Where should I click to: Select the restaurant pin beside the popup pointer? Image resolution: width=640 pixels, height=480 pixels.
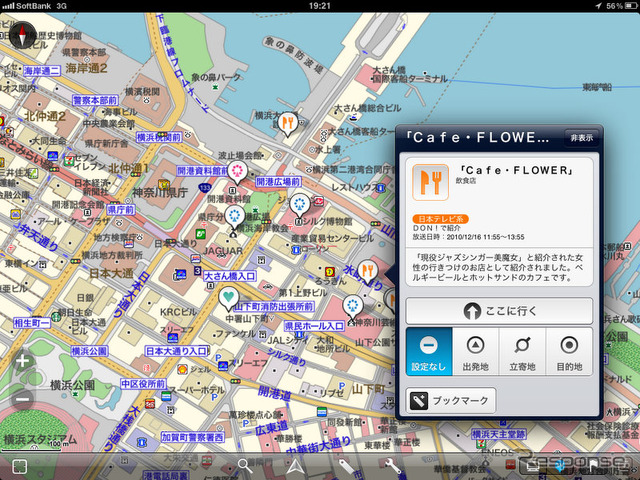click(x=367, y=272)
